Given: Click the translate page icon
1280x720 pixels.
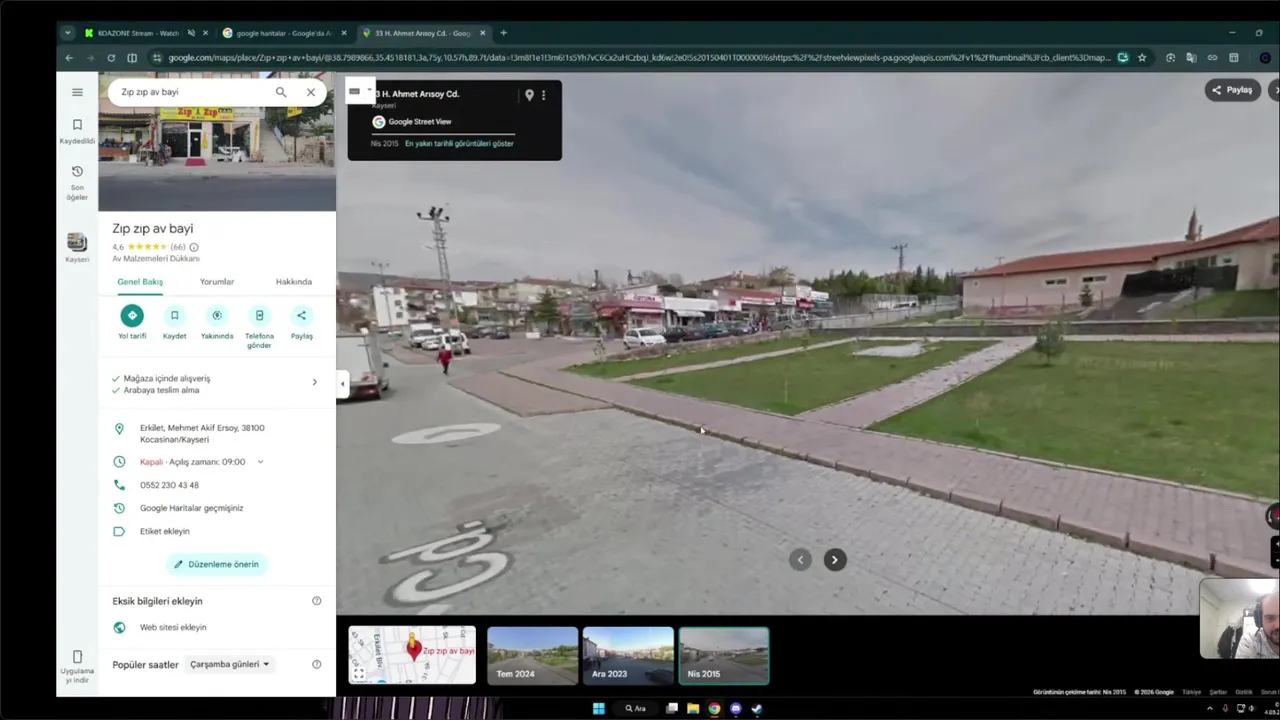Looking at the screenshot, I should pos(1192,58).
